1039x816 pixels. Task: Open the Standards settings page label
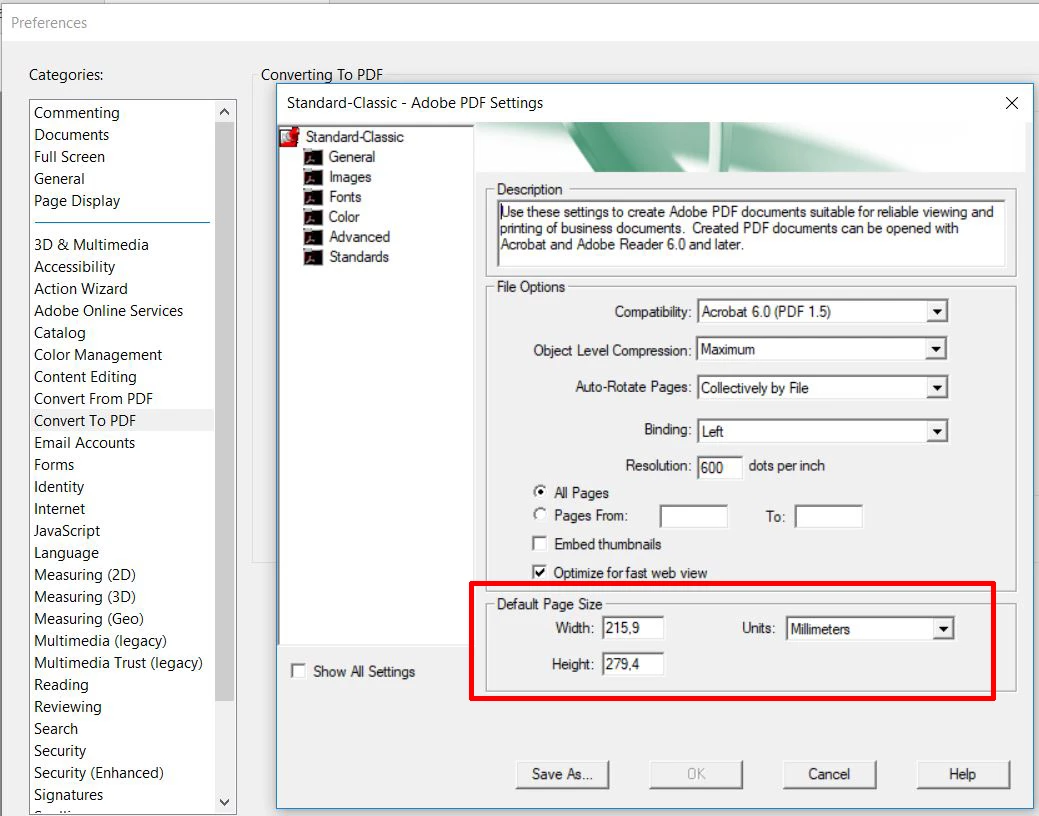tap(358, 257)
